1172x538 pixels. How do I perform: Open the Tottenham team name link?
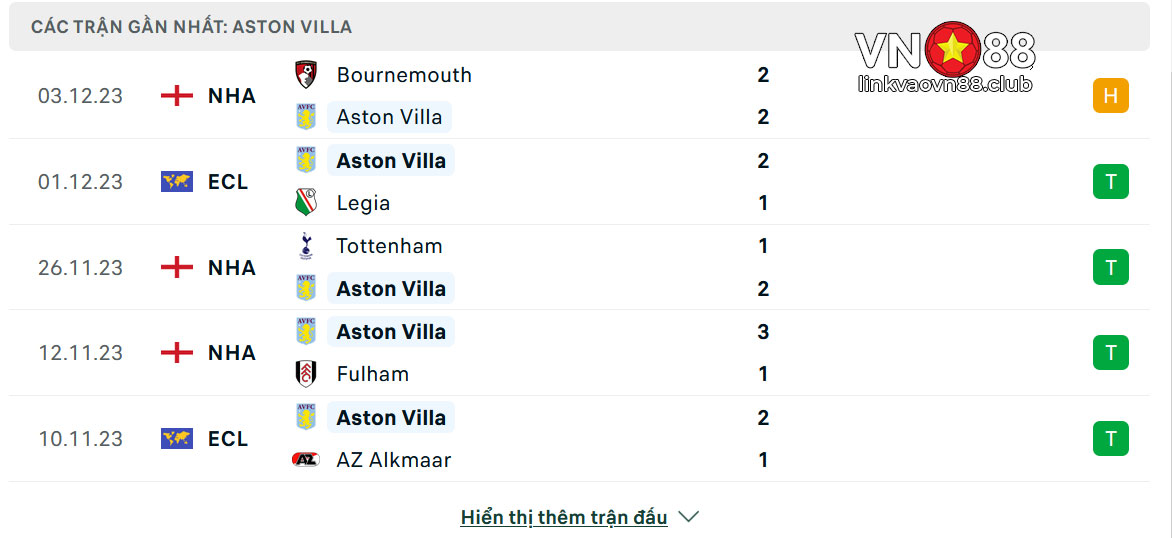(x=389, y=246)
